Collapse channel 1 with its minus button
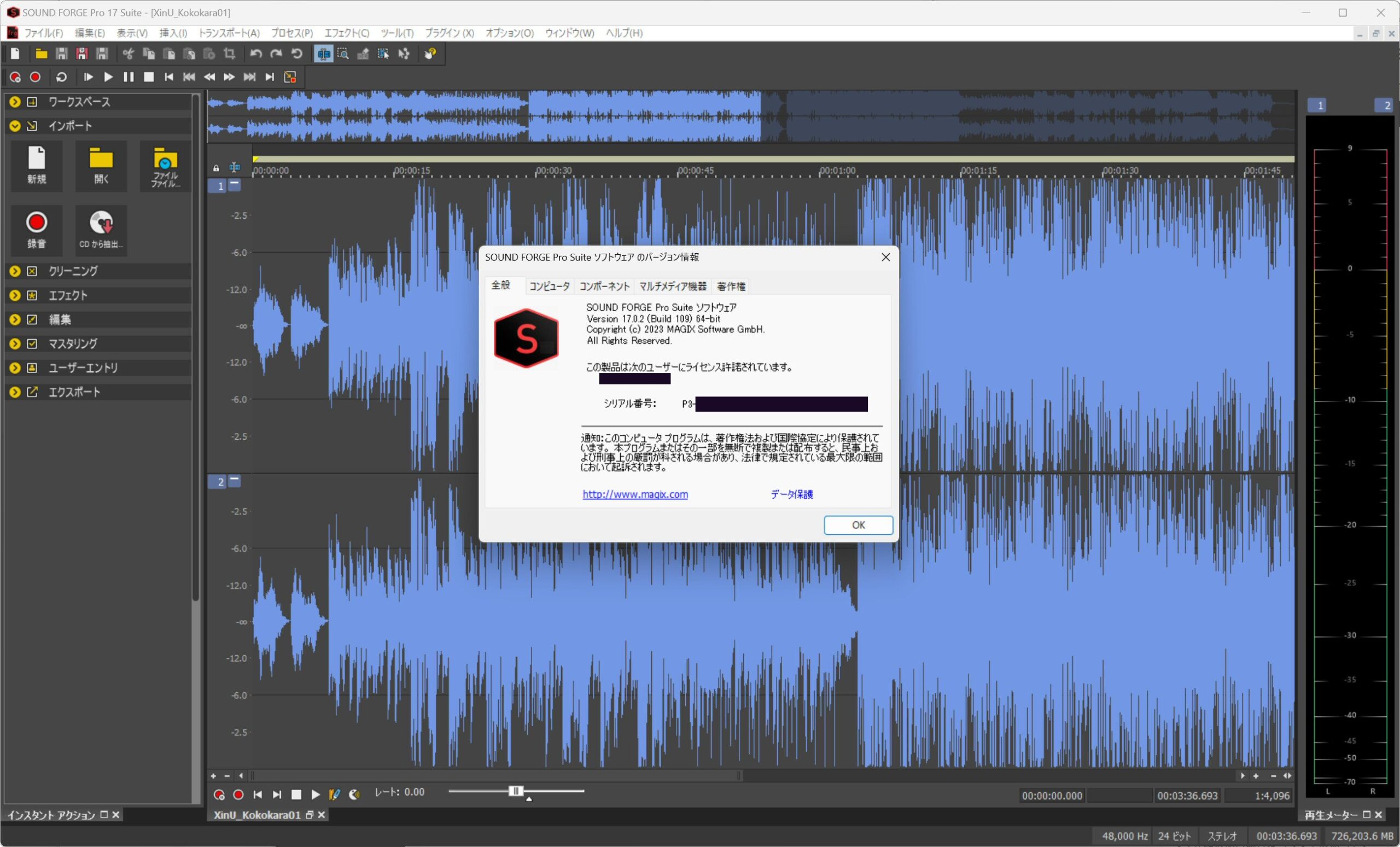Image resolution: width=1400 pixels, height=847 pixels. [234, 185]
